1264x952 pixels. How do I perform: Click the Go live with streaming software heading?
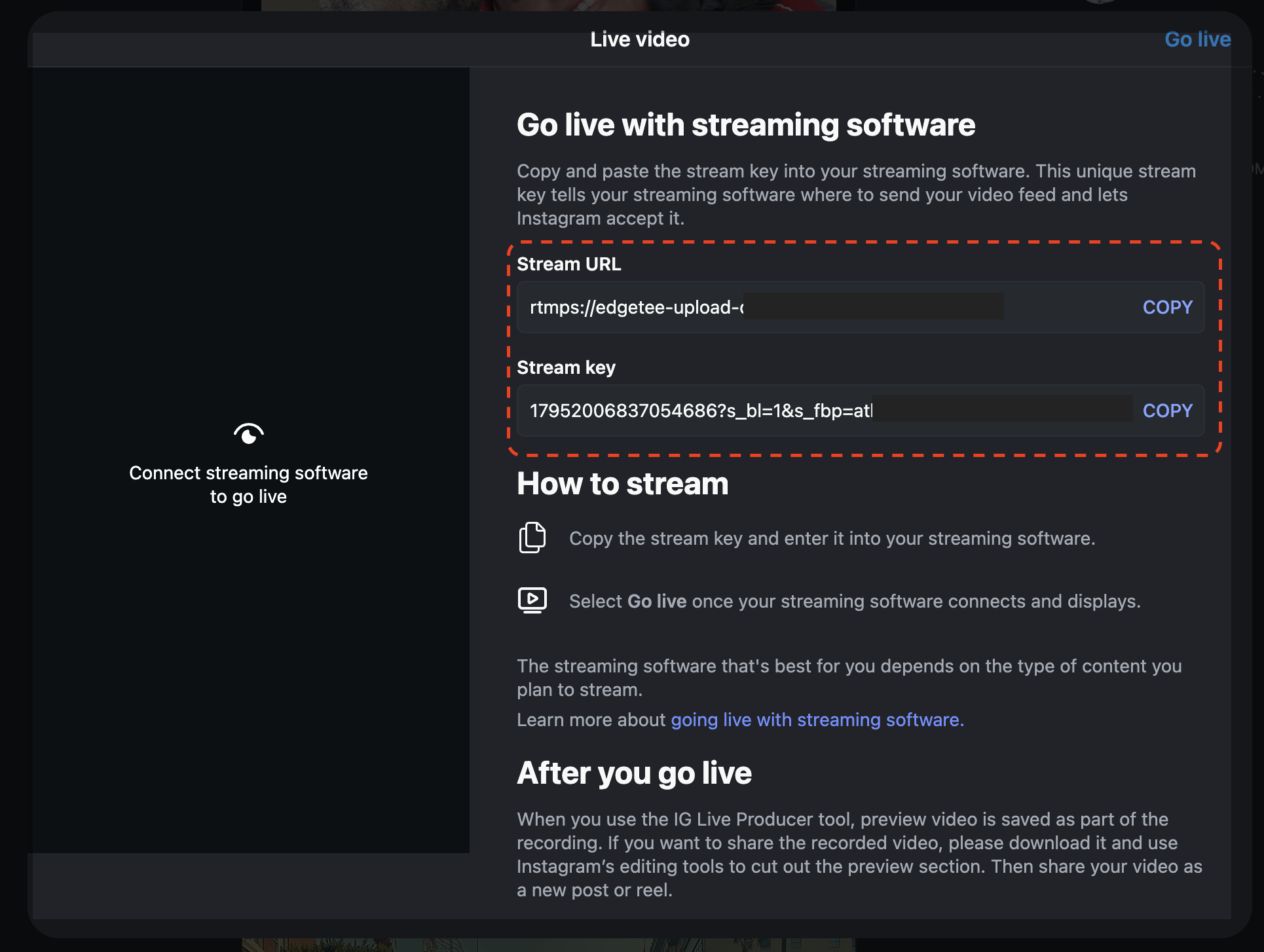[746, 124]
